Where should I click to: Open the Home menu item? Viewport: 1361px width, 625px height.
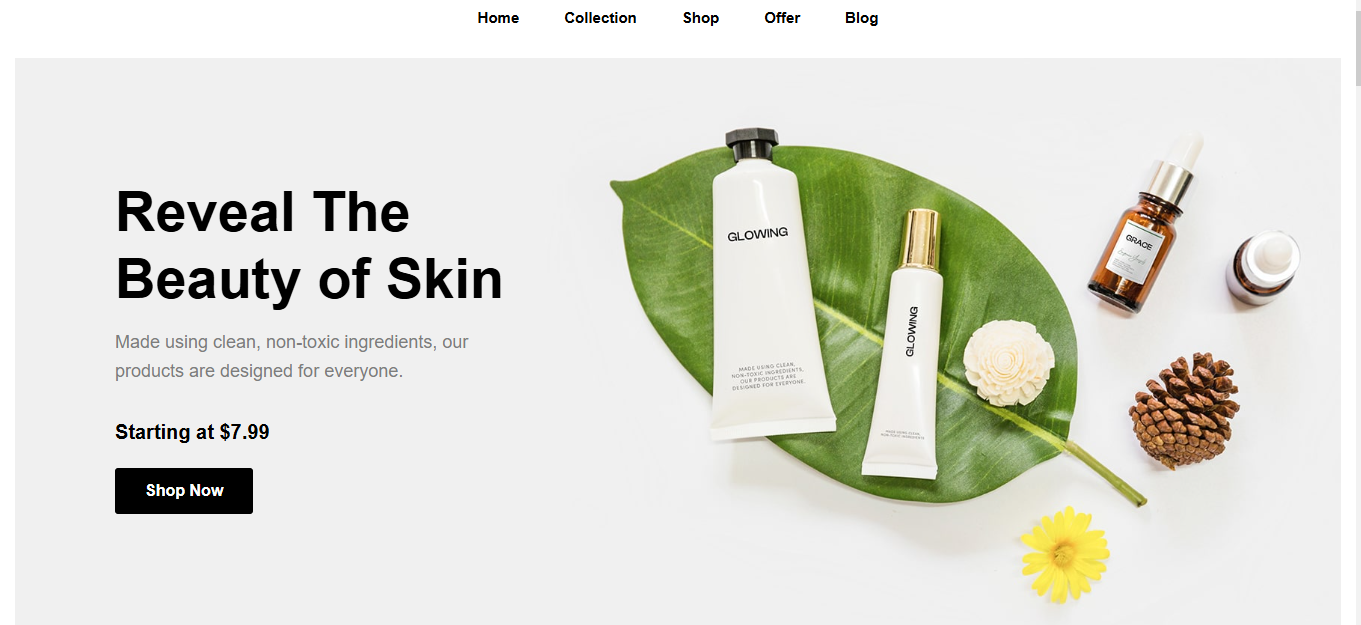pyautogui.click(x=498, y=18)
